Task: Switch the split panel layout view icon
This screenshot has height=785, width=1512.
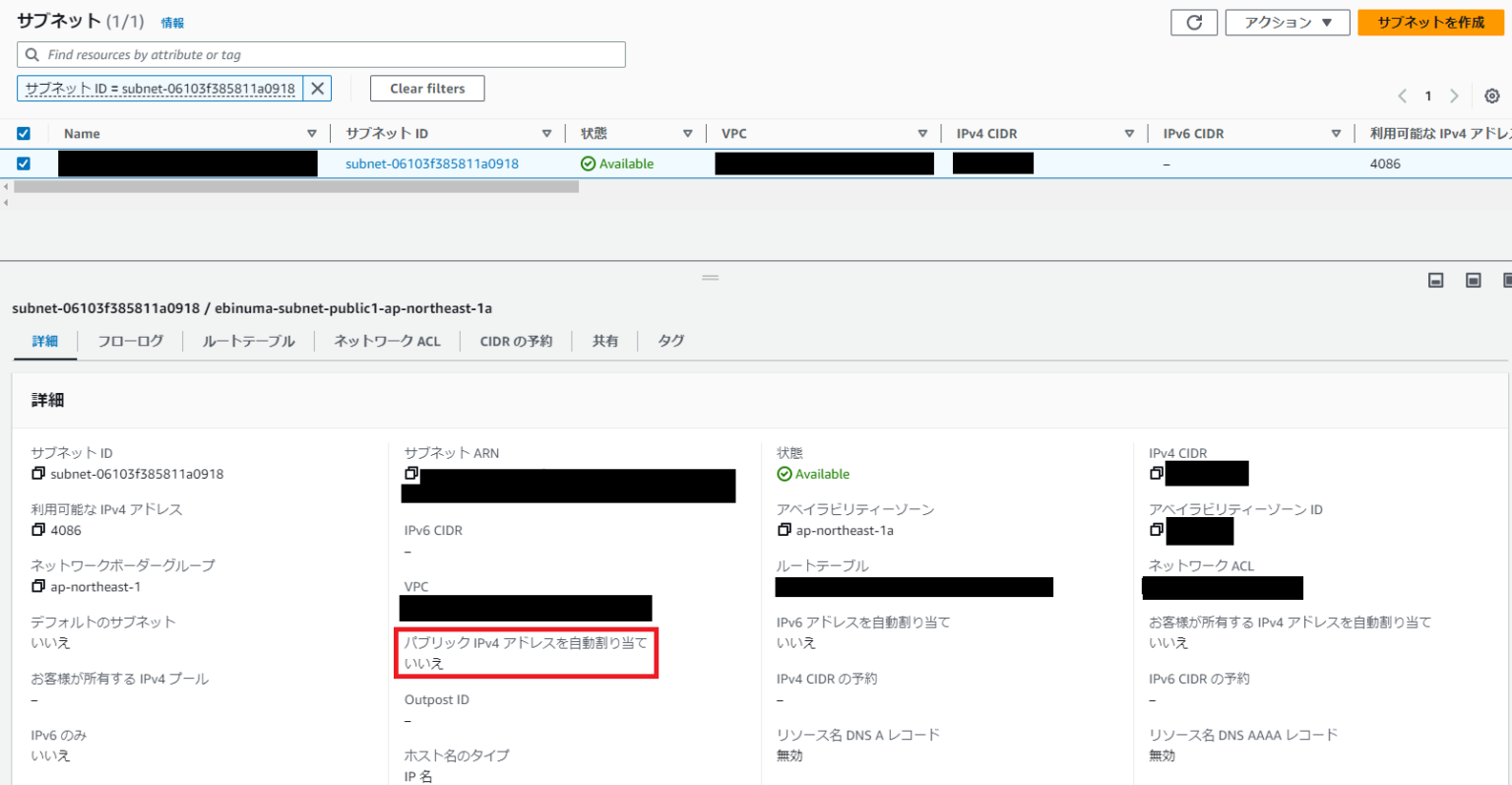Action: point(1473,280)
